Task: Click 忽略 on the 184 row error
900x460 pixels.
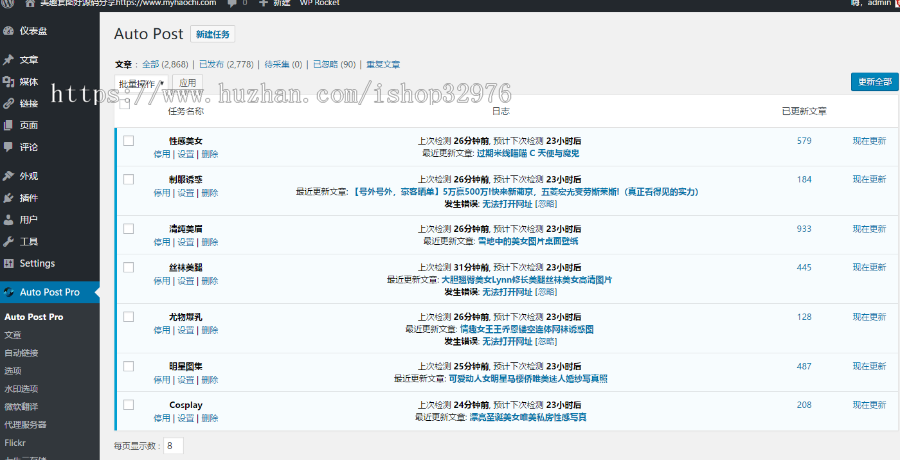Action: (x=546, y=204)
